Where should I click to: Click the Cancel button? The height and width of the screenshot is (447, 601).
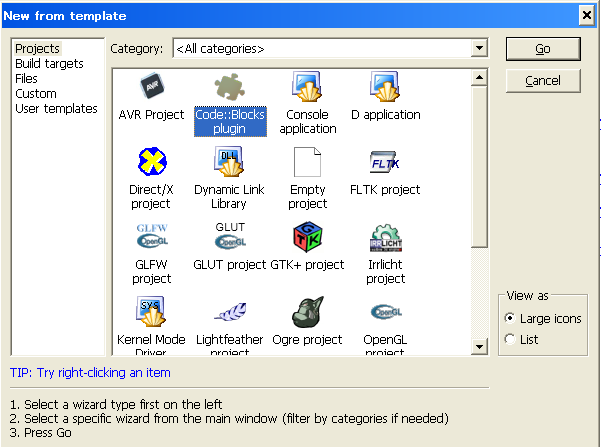[543, 81]
